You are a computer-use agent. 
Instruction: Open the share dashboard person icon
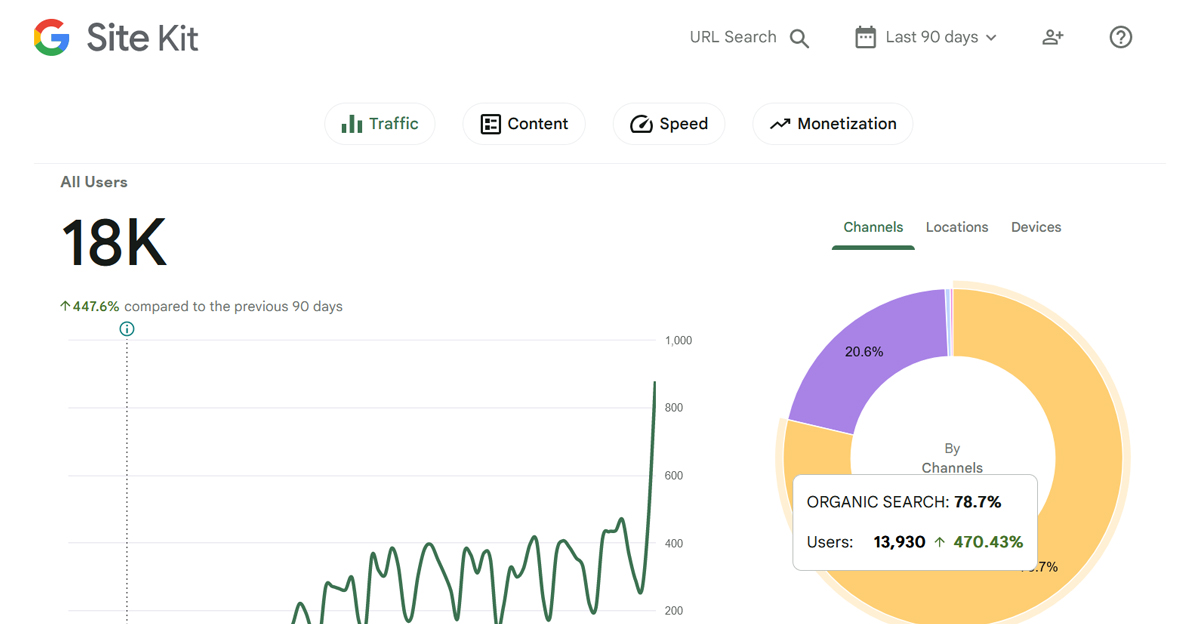(x=1052, y=36)
